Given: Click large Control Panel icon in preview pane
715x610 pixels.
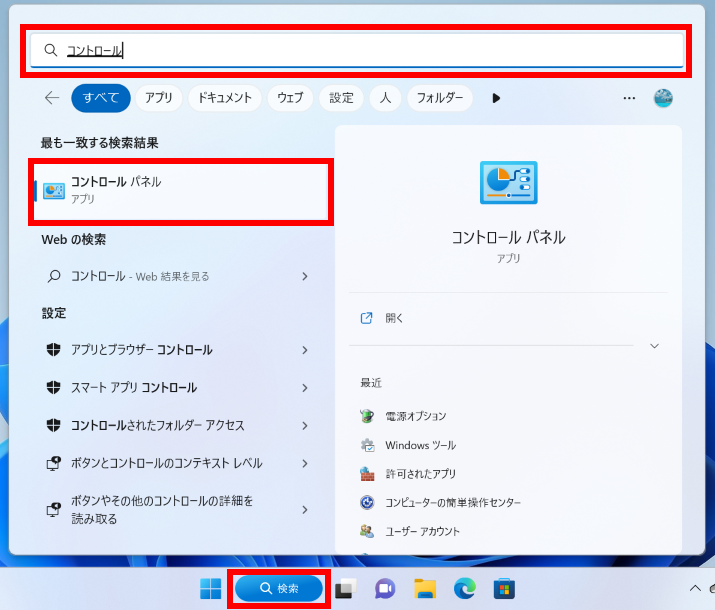Looking at the screenshot, I should tap(508, 182).
